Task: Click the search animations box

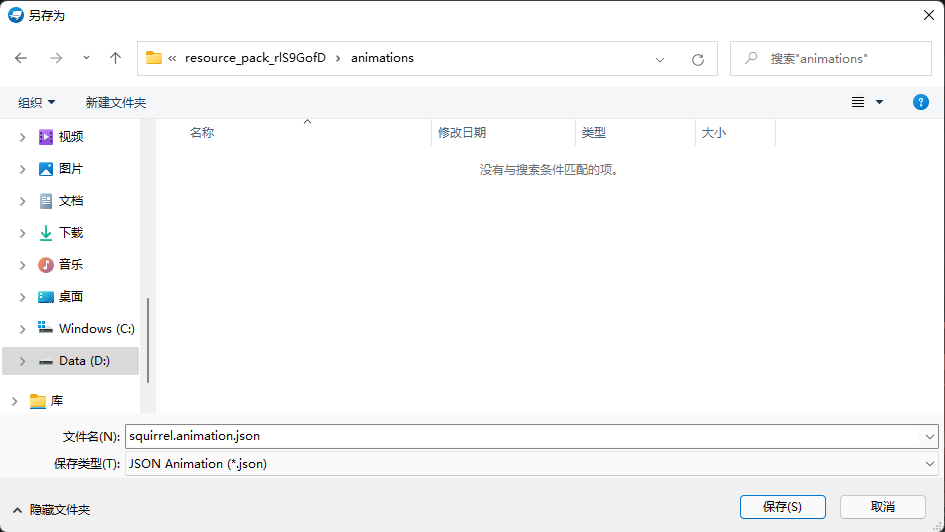Action: pos(830,58)
